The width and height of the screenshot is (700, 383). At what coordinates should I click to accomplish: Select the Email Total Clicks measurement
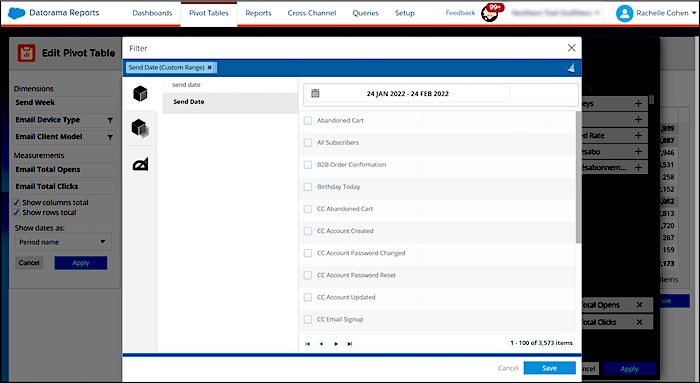click(65, 187)
